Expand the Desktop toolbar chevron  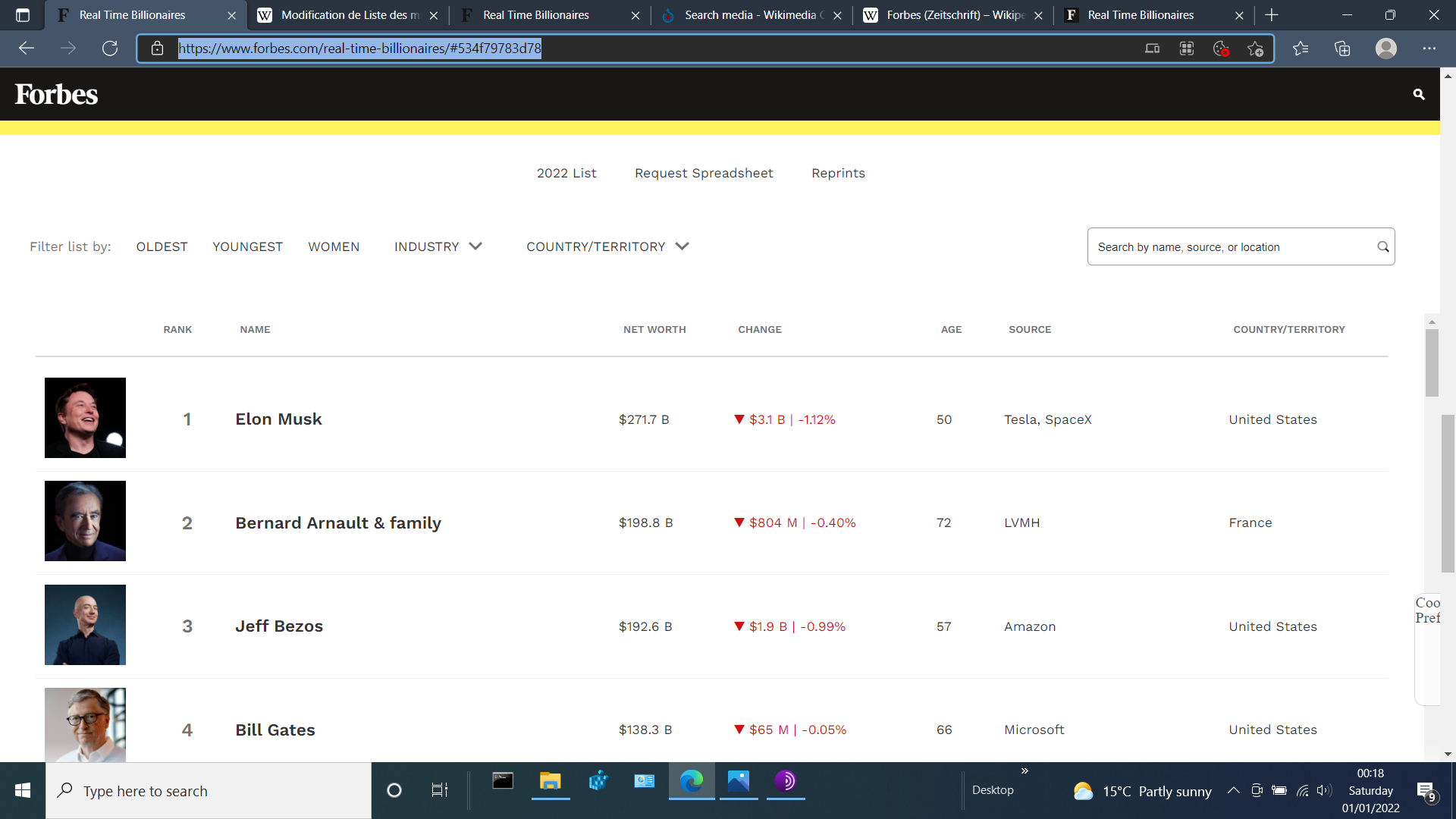1025,771
